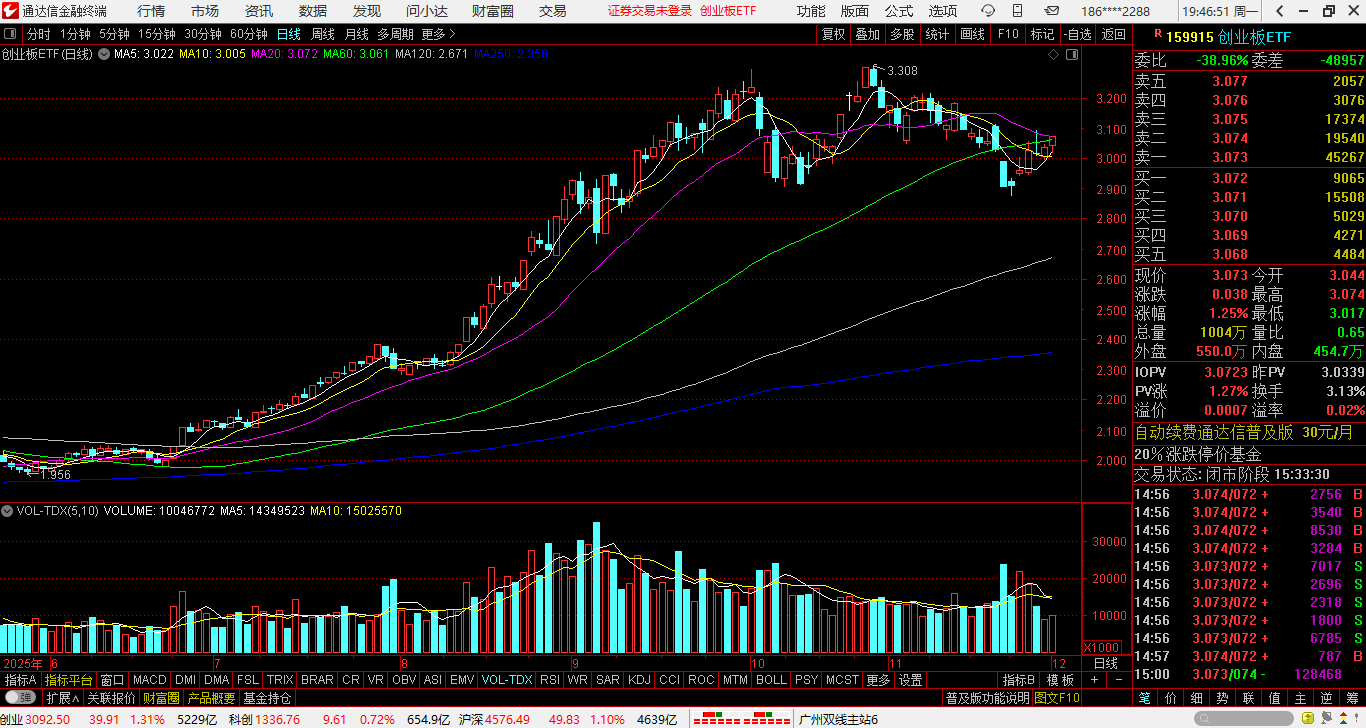The height and width of the screenshot is (728, 1366).
Task: Click the minus zoom button beside 模板
Action: [x=1119, y=680]
